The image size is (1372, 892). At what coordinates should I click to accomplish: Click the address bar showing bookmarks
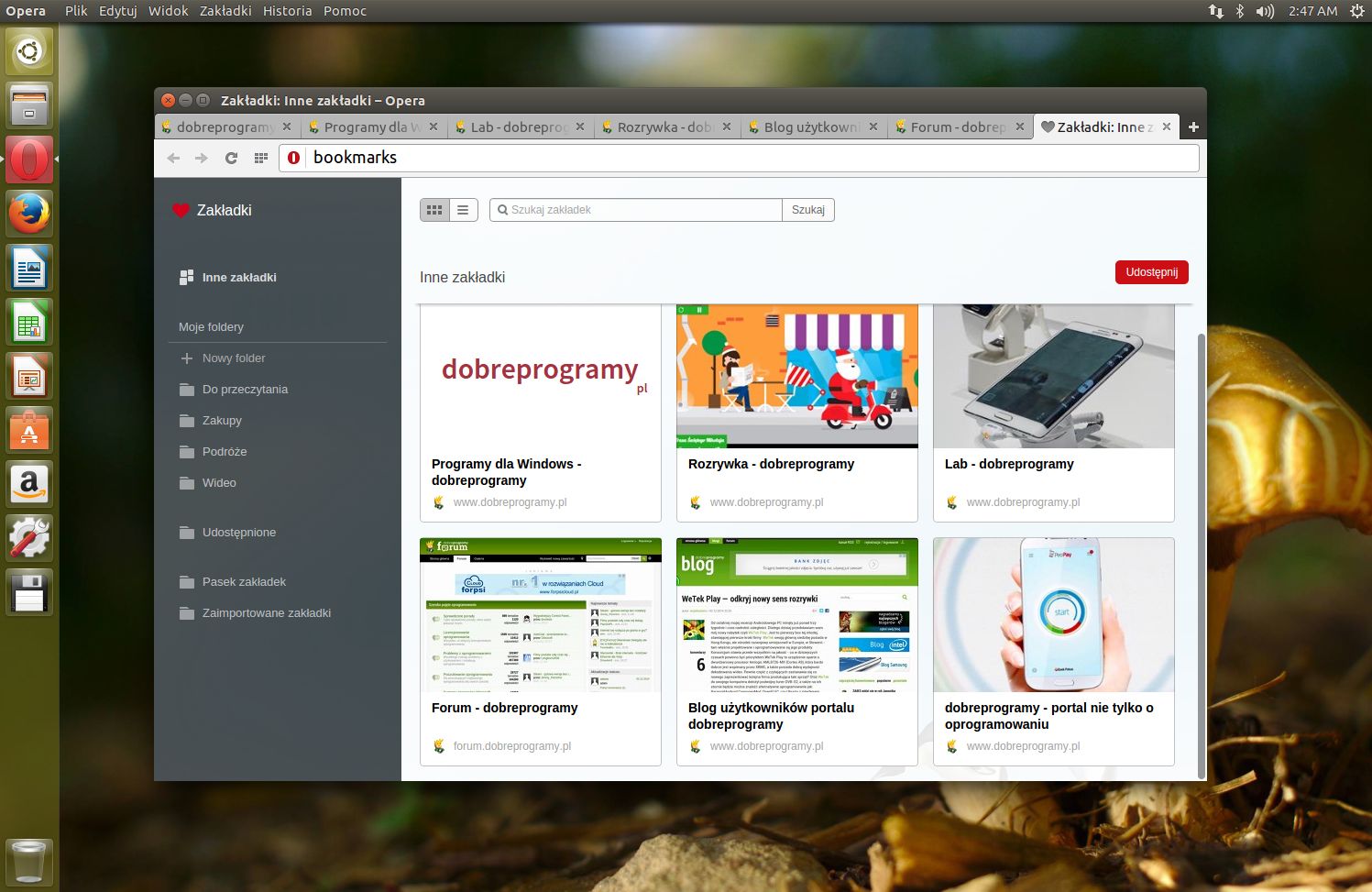point(739,158)
